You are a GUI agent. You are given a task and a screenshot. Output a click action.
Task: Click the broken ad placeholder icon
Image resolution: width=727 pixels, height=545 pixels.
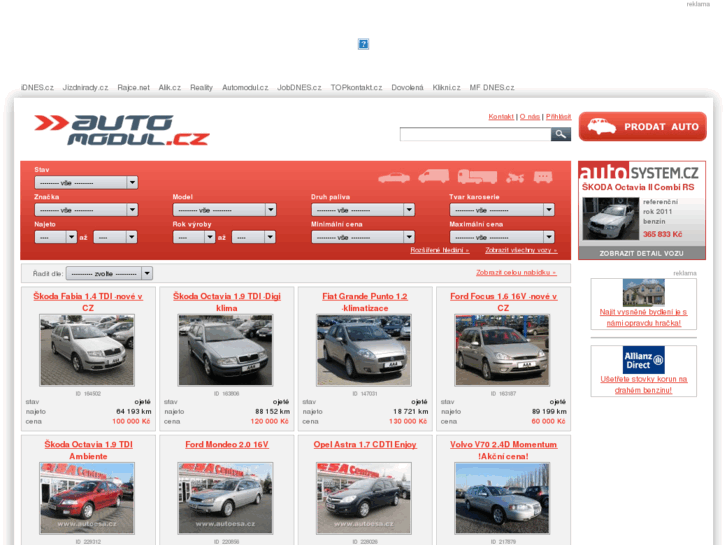click(x=364, y=44)
